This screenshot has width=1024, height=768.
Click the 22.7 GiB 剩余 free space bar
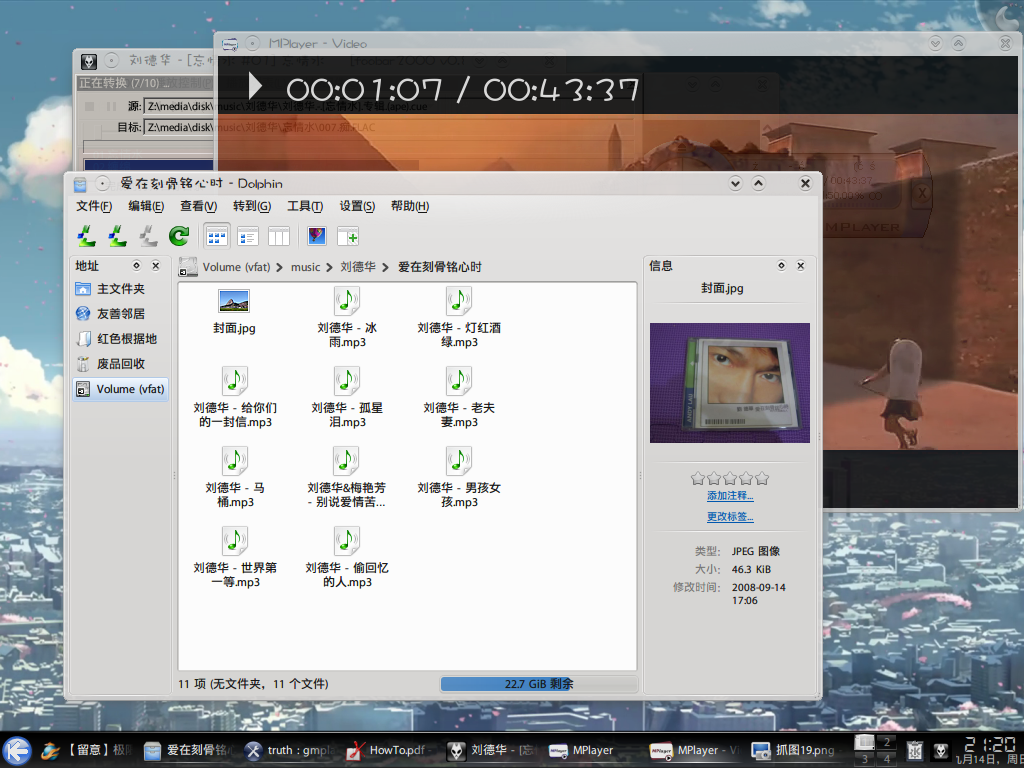tap(539, 684)
